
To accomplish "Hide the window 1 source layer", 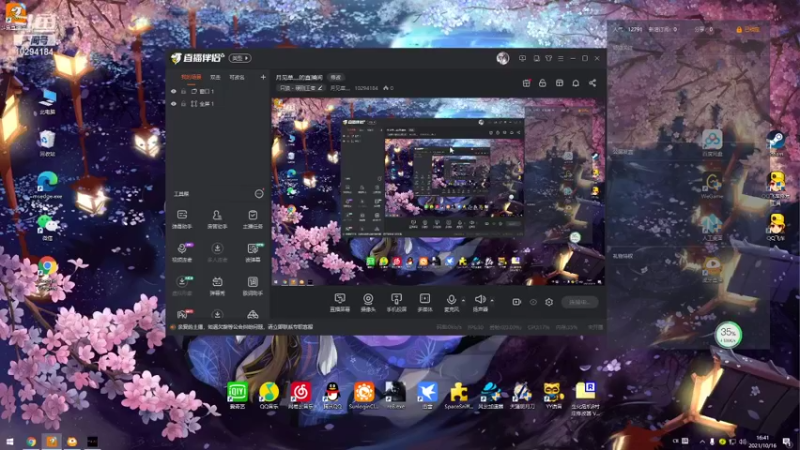I will click(173, 91).
